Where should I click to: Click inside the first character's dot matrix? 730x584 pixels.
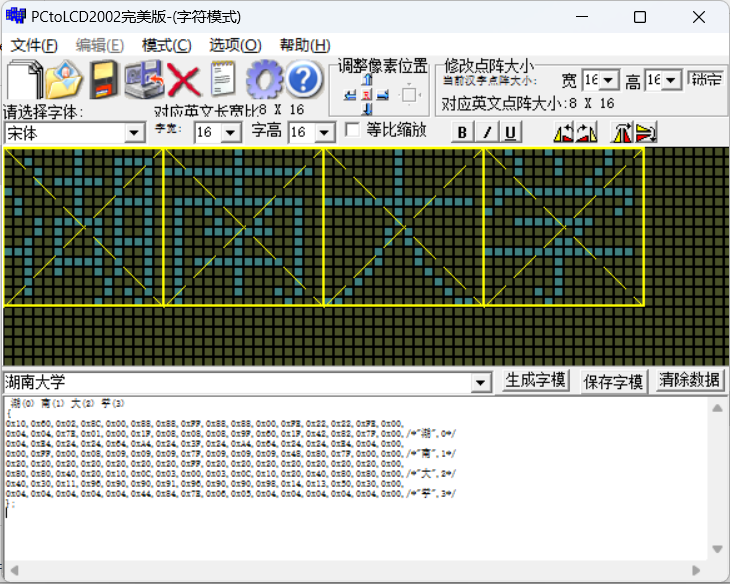pos(84,227)
